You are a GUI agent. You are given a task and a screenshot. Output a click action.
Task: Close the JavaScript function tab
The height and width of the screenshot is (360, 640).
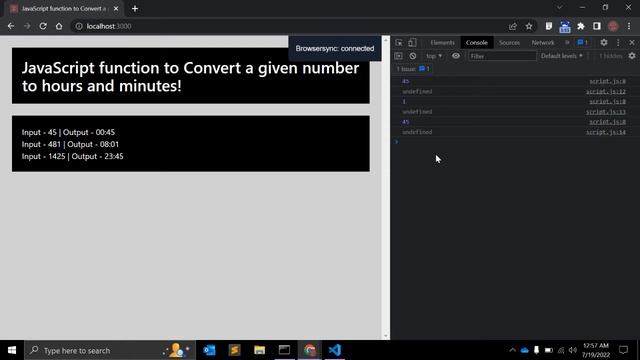click(116, 9)
